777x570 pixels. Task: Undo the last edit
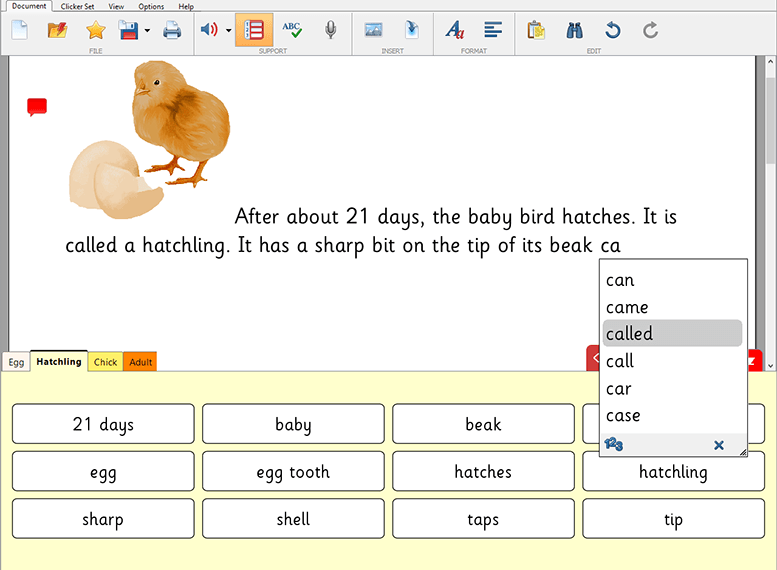pos(613,30)
